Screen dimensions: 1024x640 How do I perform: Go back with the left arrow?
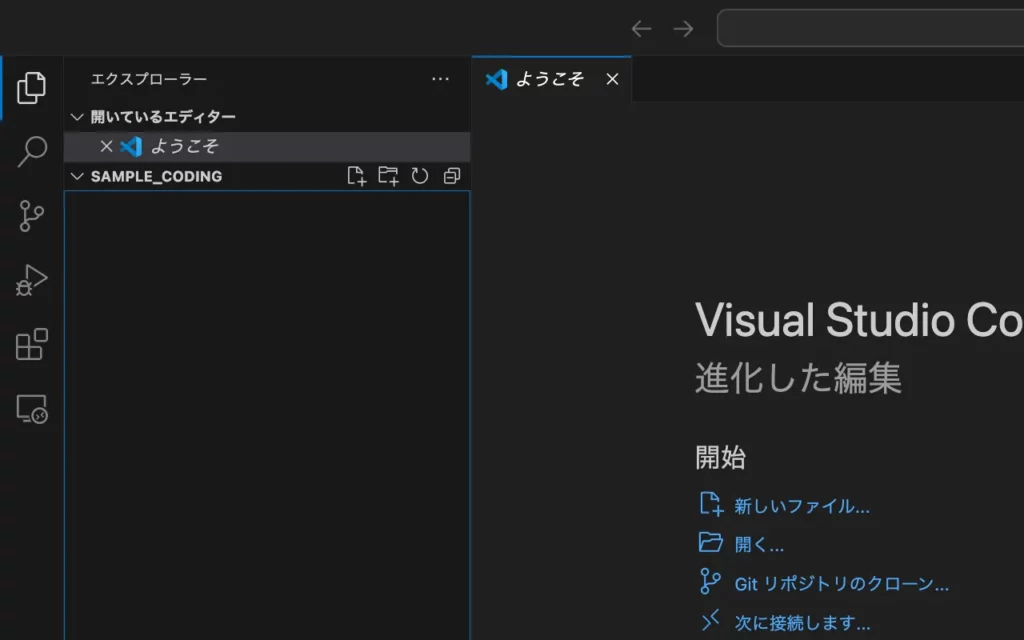641,29
